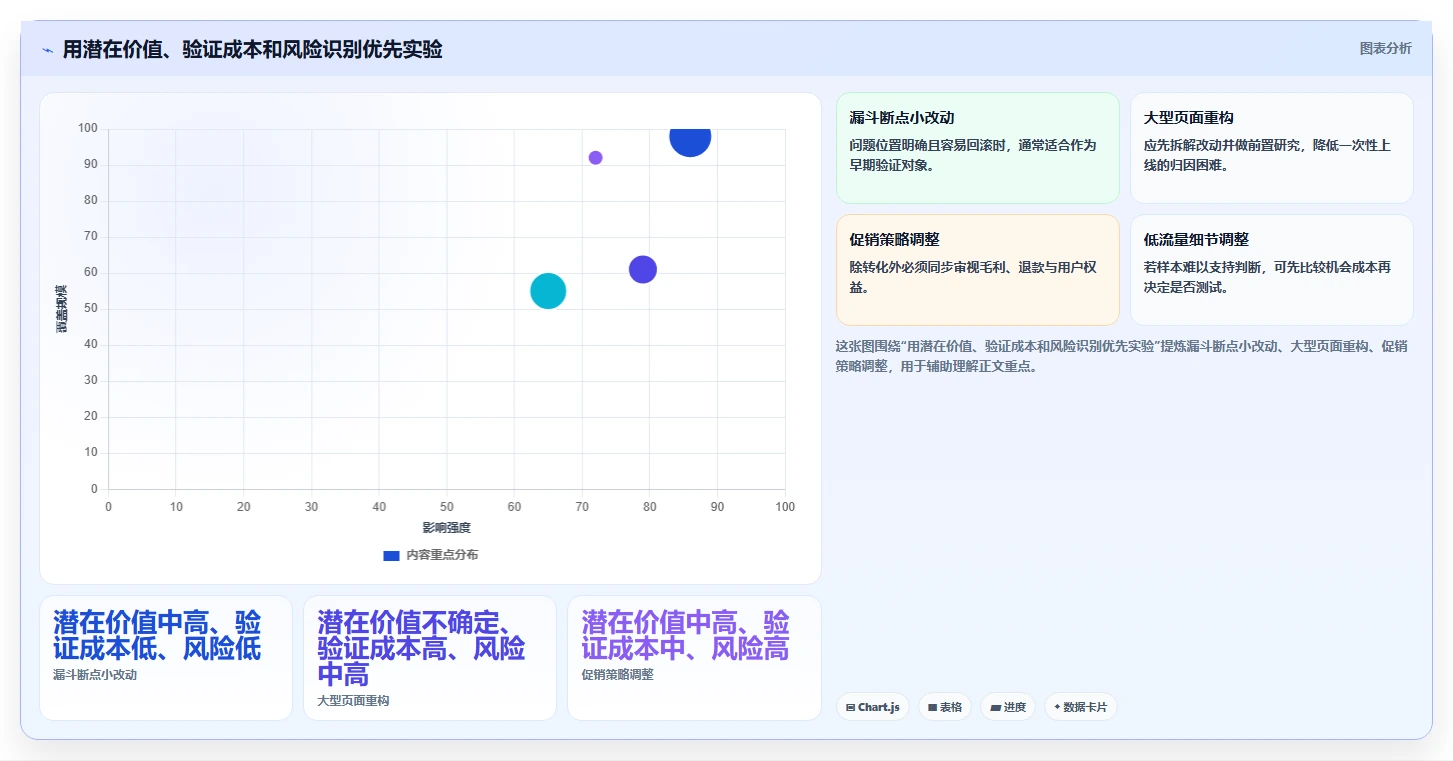Viewport: 1453px width, 761px height.
Task: Click the y-axis tick label 50
Action: pos(91,308)
